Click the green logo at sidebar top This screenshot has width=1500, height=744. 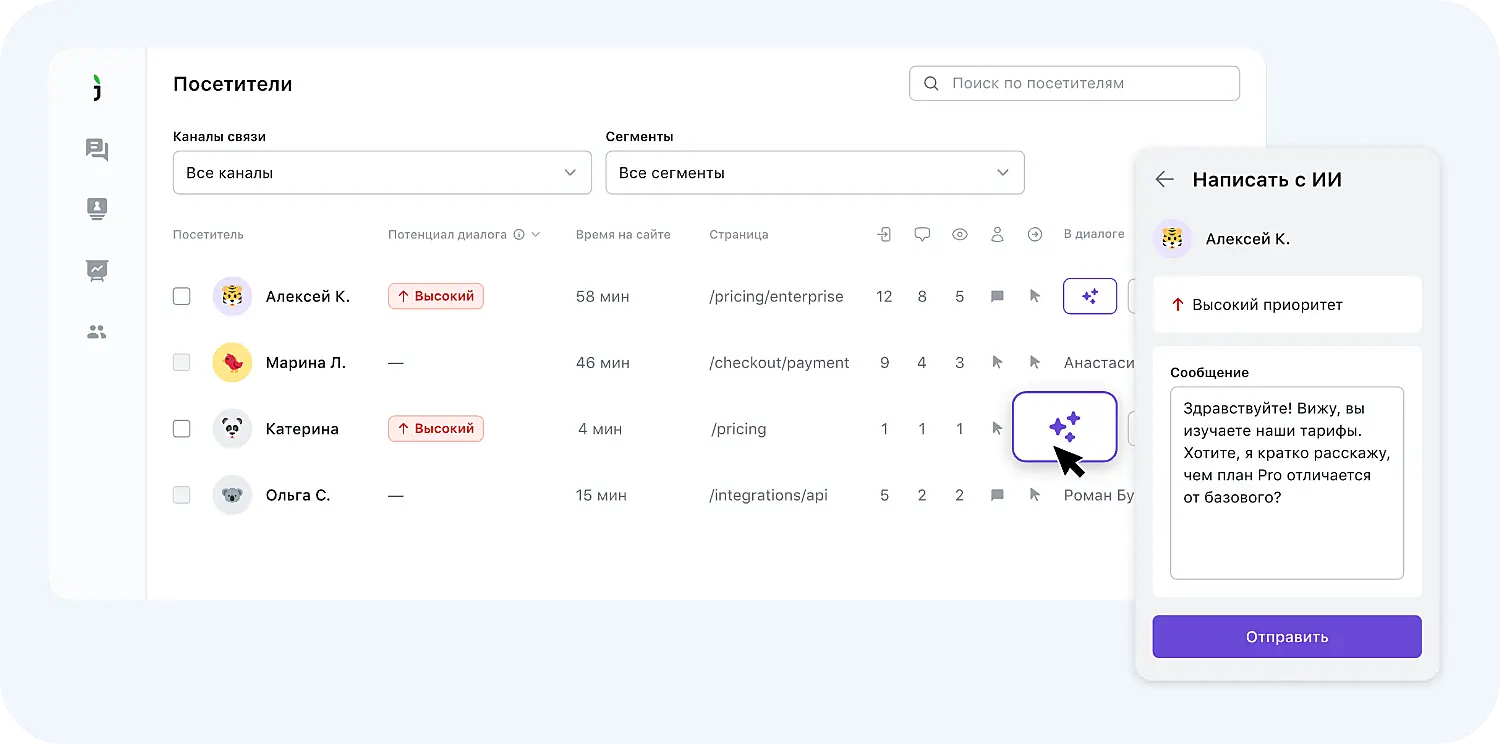pyautogui.click(x=96, y=87)
